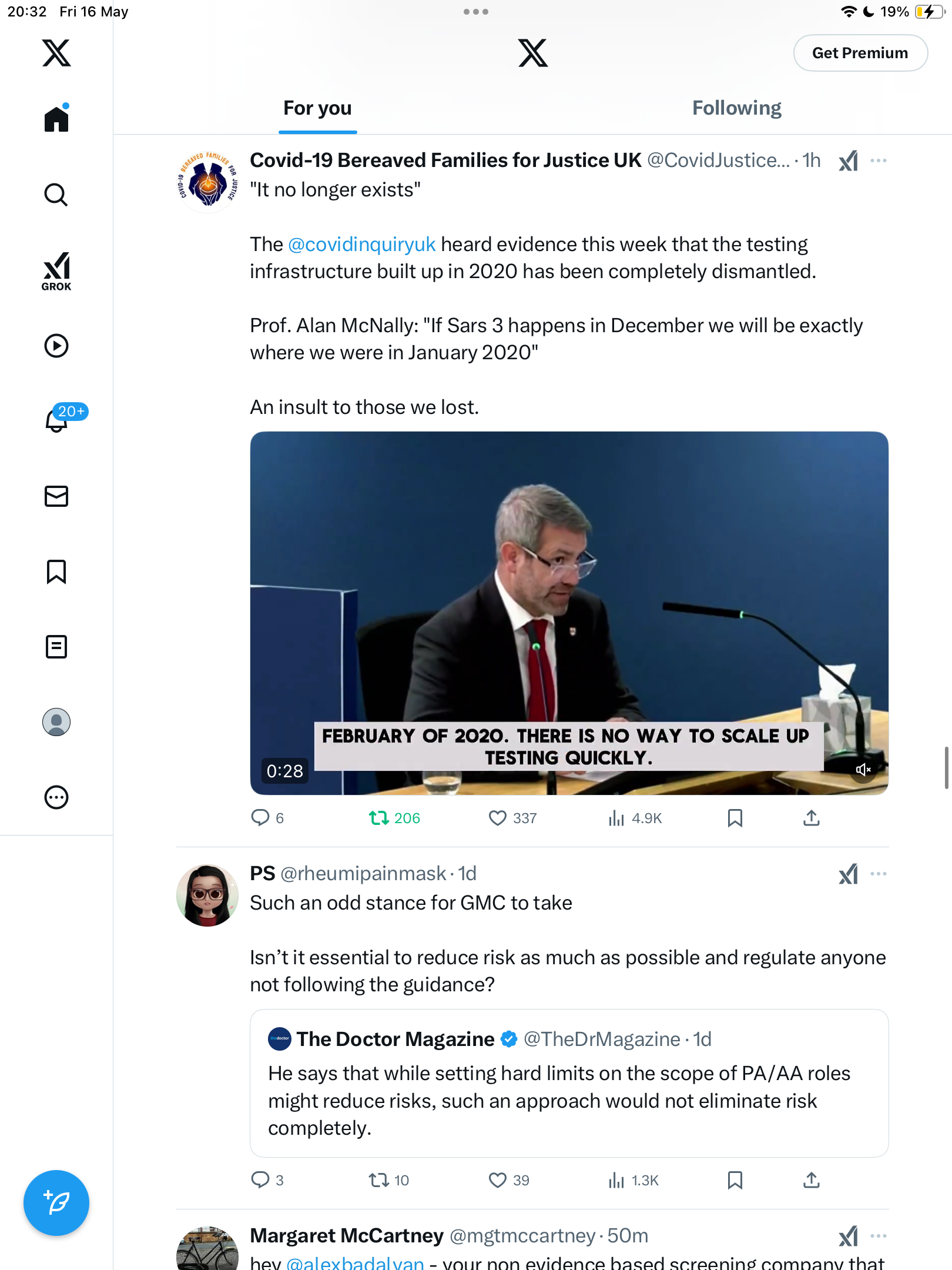Open more options for Covid-19 Bereaved Families post
The height and width of the screenshot is (1270, 952).
tap(879, 161)
